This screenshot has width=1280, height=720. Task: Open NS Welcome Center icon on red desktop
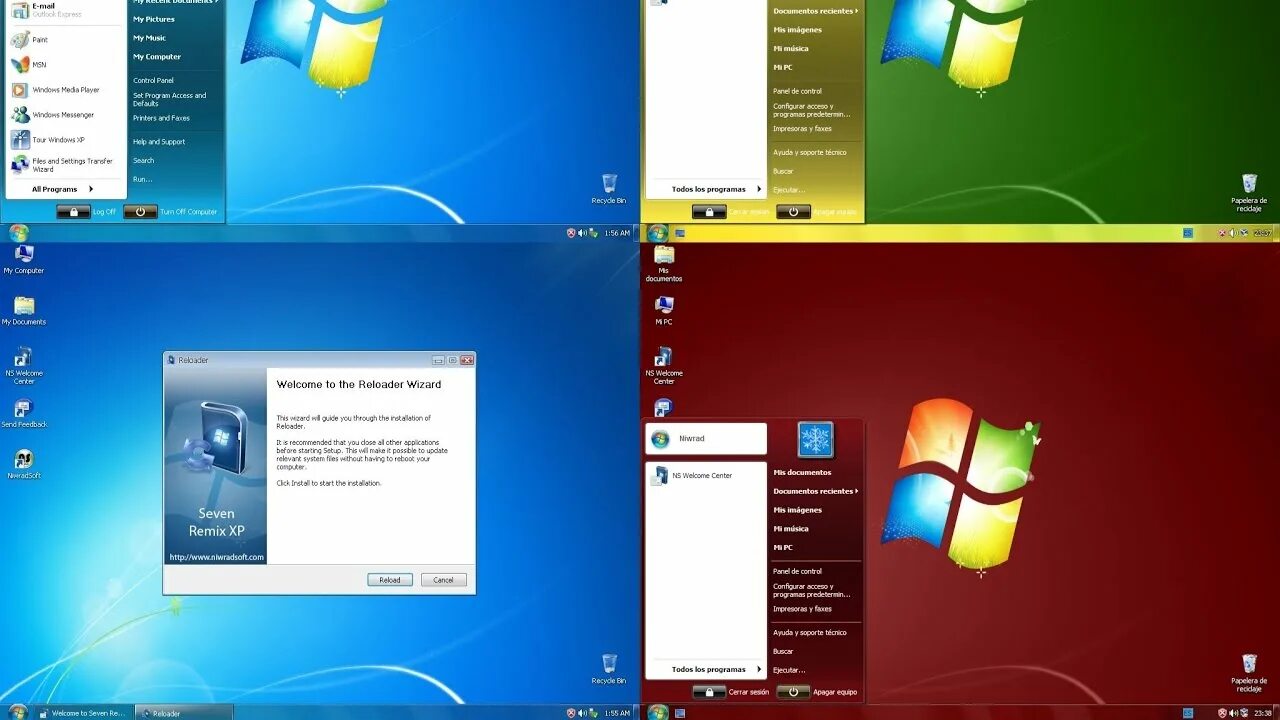click(x=664, y=366)
